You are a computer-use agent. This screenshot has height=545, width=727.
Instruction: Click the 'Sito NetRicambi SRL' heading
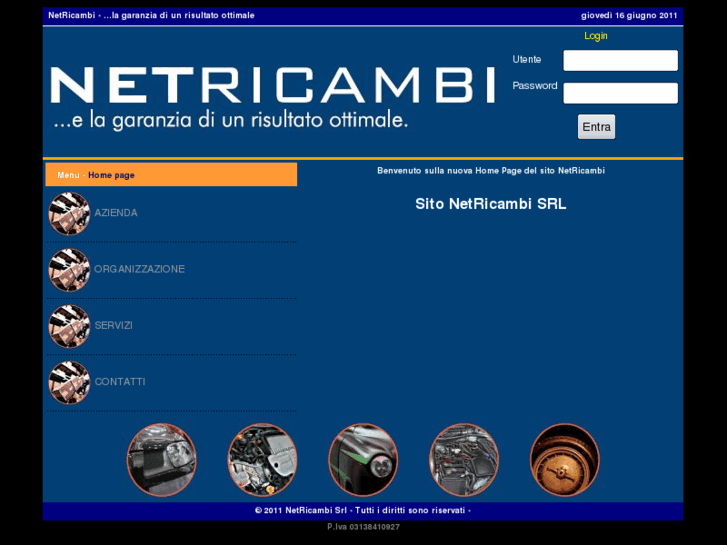click(491, 204)
